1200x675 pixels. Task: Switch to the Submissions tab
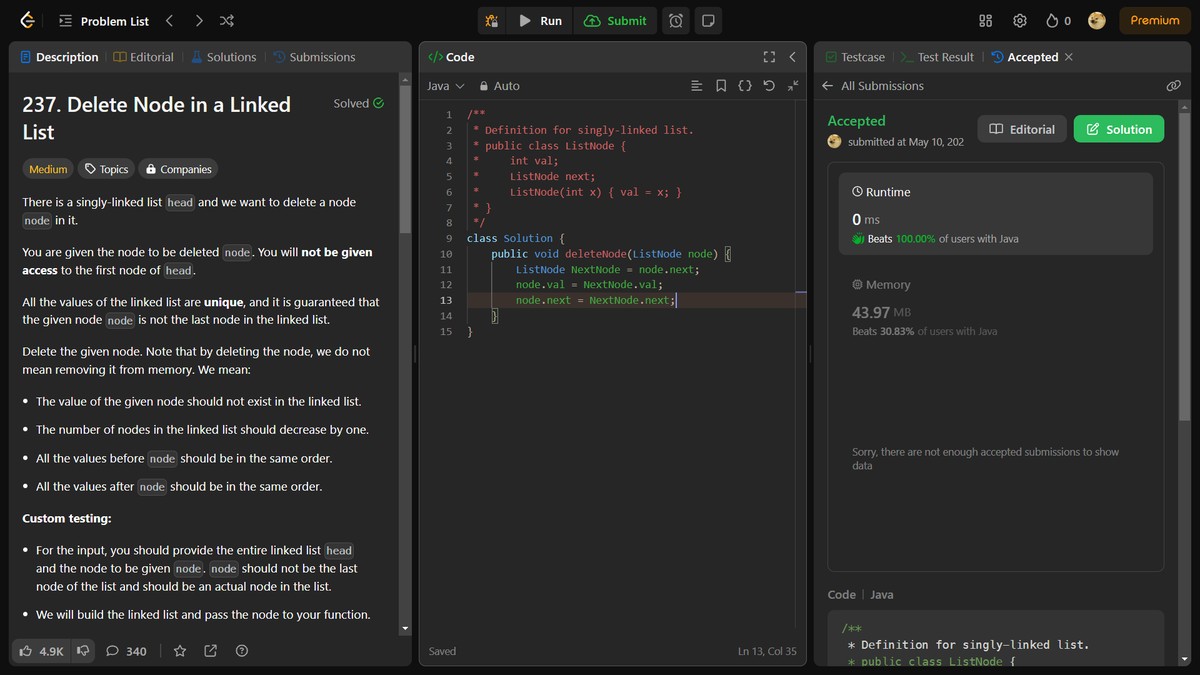[314, 57]
